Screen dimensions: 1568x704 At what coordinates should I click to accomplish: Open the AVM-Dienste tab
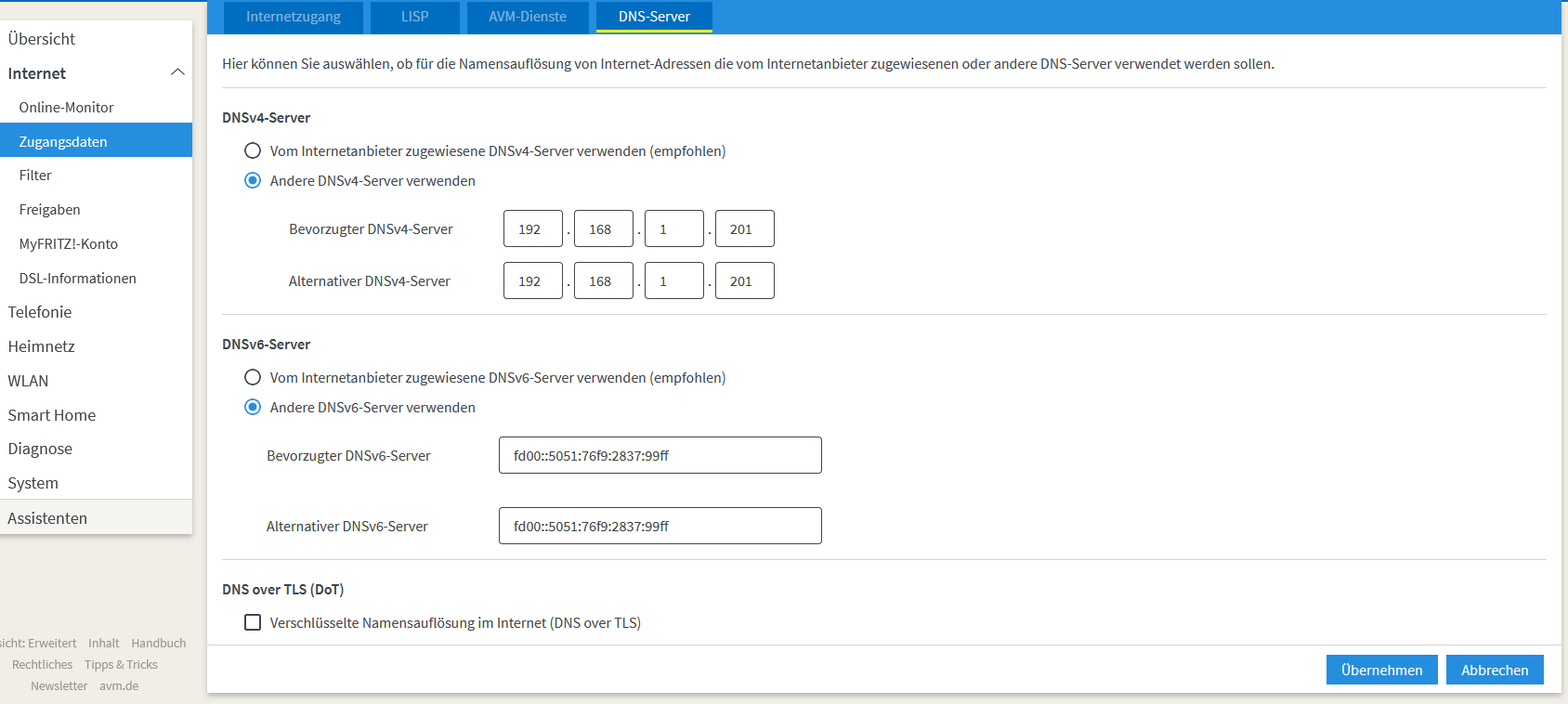527,17
